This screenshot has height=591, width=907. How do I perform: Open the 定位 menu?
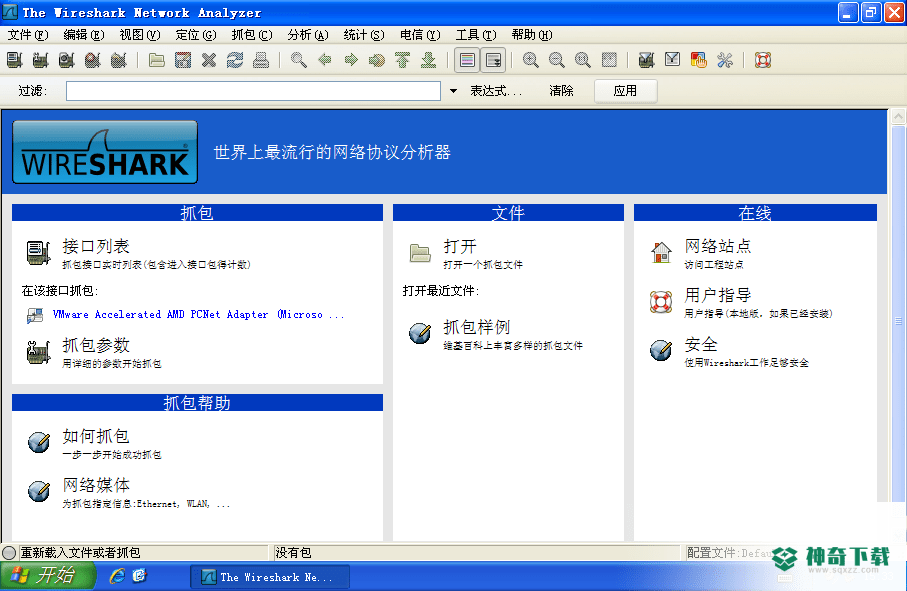(196, 35)
